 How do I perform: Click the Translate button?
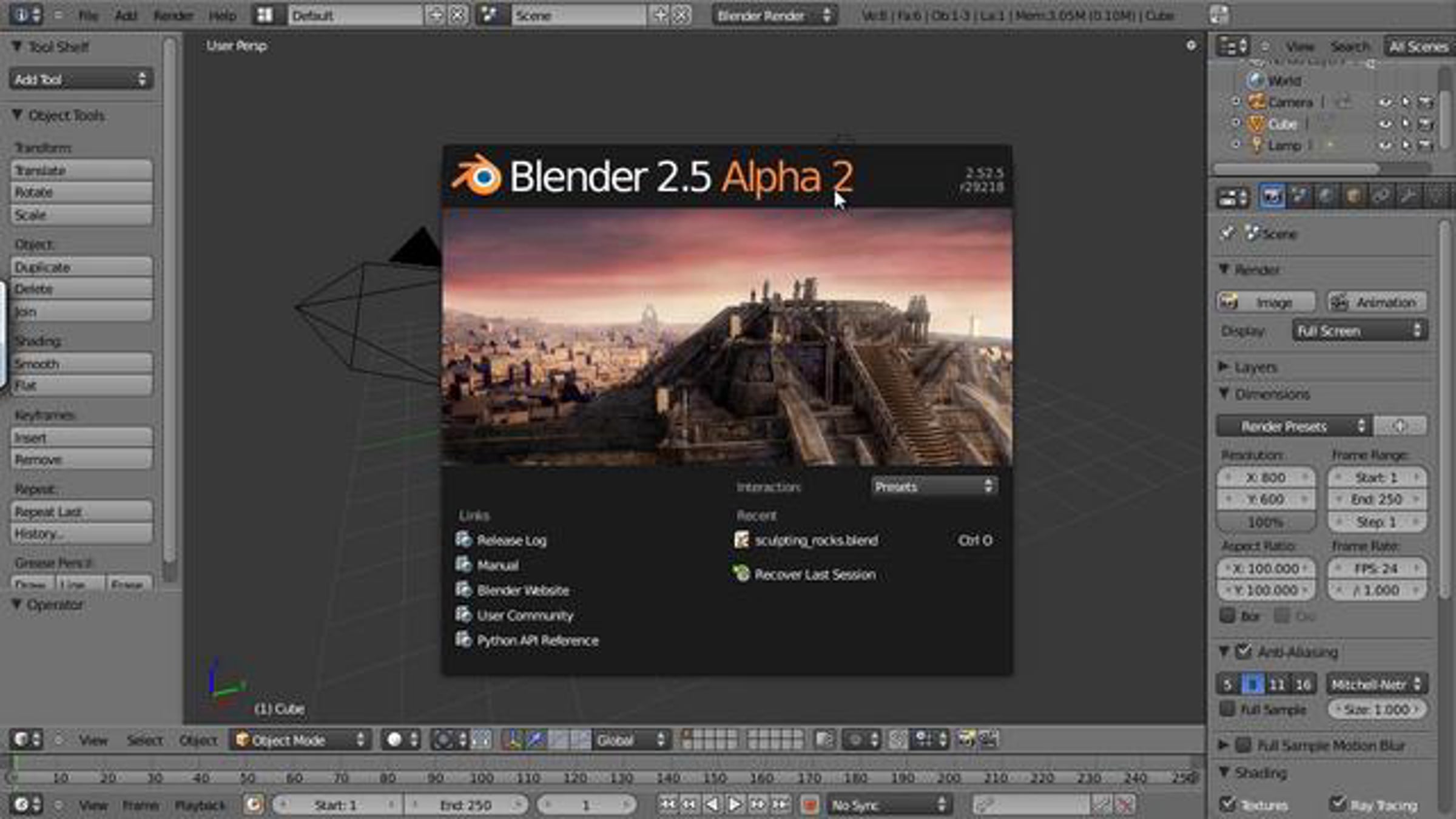[81, 170]
